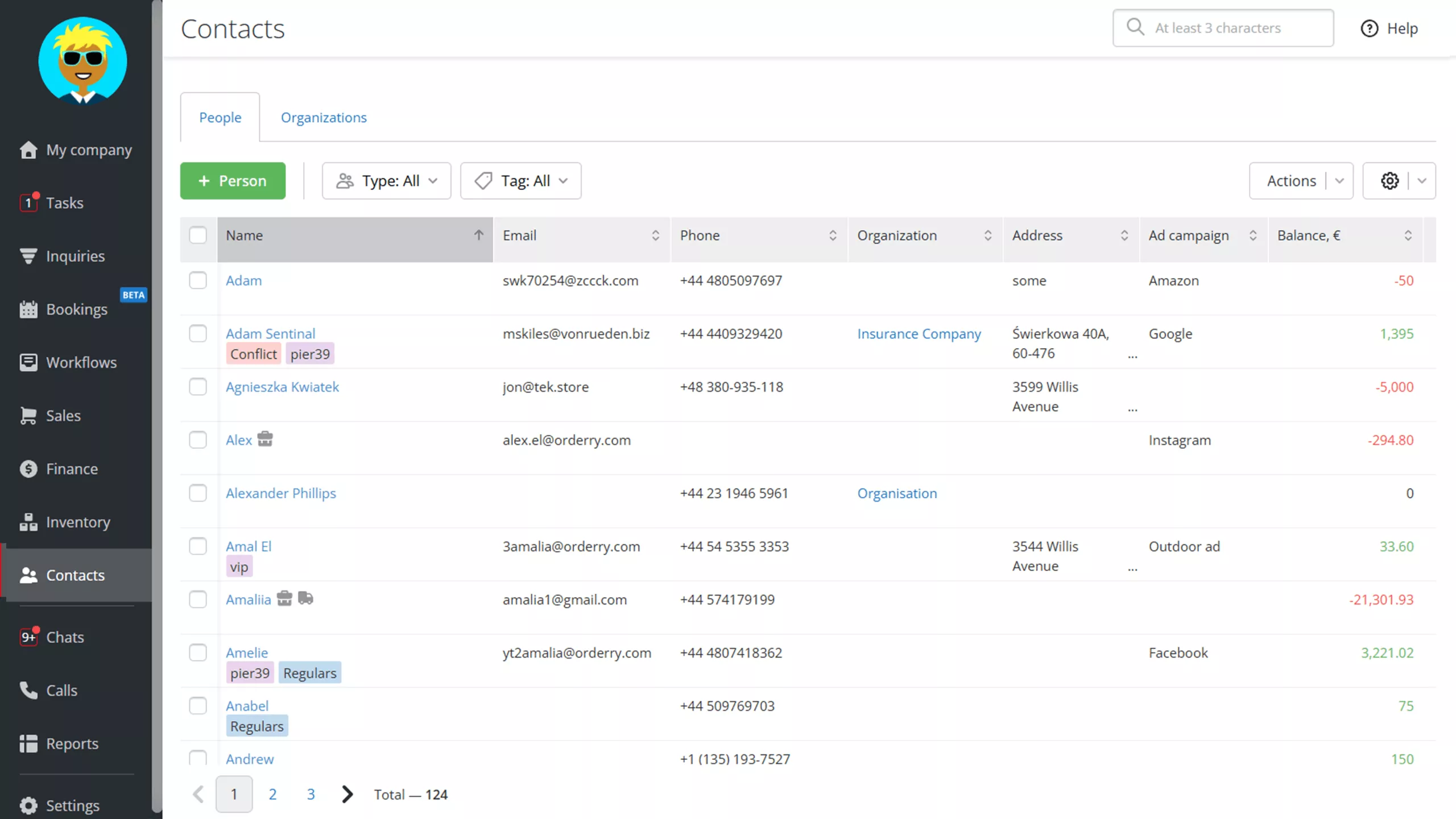Click the green + Person button

pyautogui.click(x=233, y=181)
